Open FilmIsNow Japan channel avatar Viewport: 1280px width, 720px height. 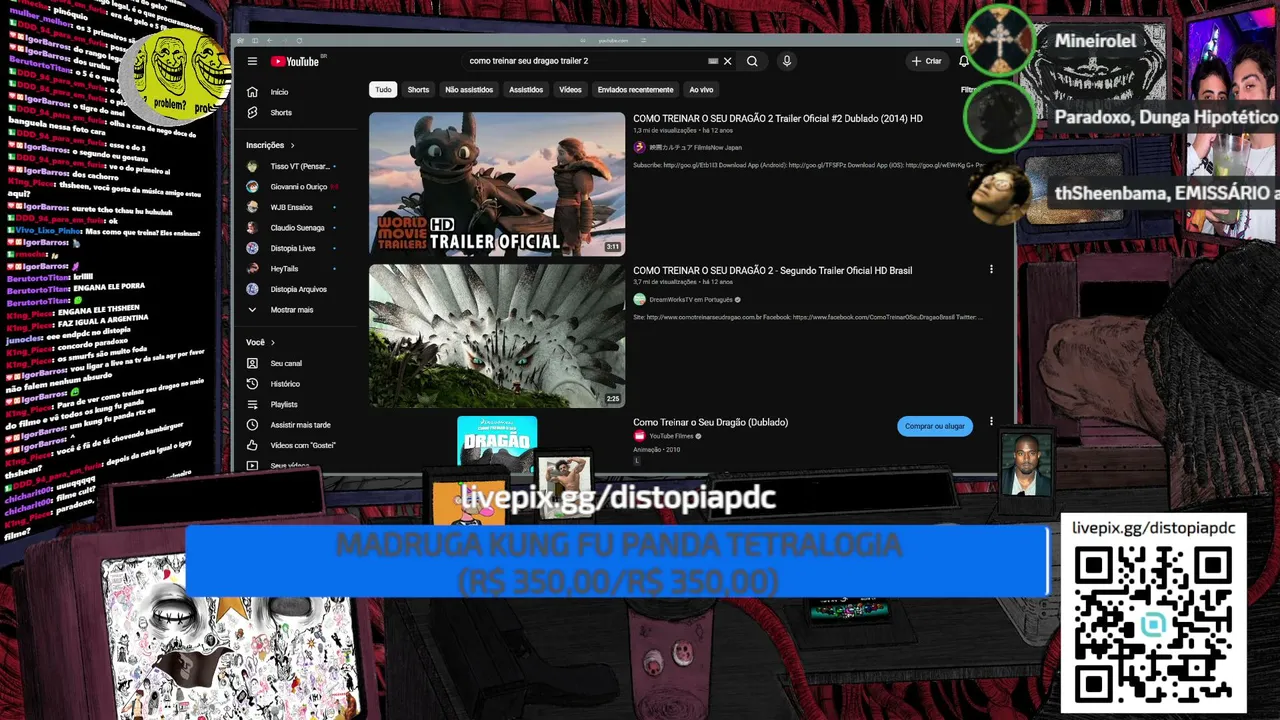pos(639,147)
